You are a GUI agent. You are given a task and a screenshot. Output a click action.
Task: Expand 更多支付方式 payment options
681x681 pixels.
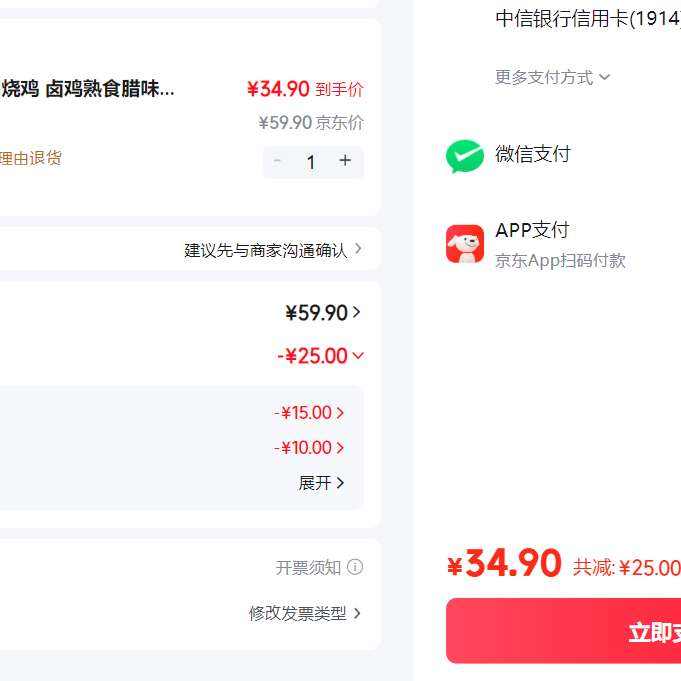point(552,77)
